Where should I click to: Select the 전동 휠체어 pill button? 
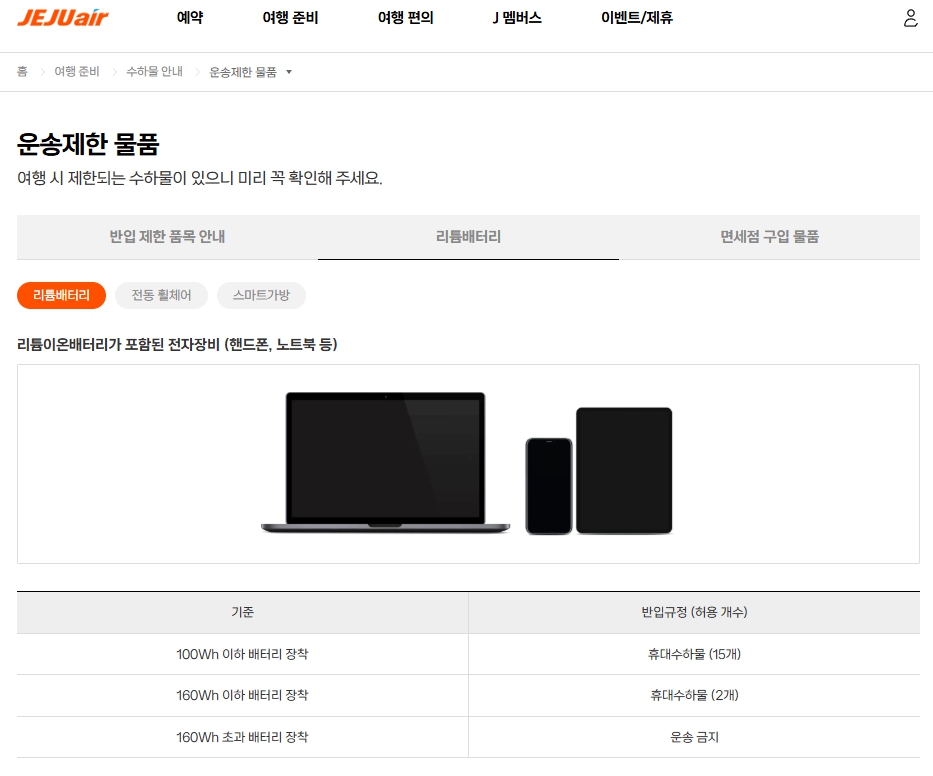pos(161,295)
